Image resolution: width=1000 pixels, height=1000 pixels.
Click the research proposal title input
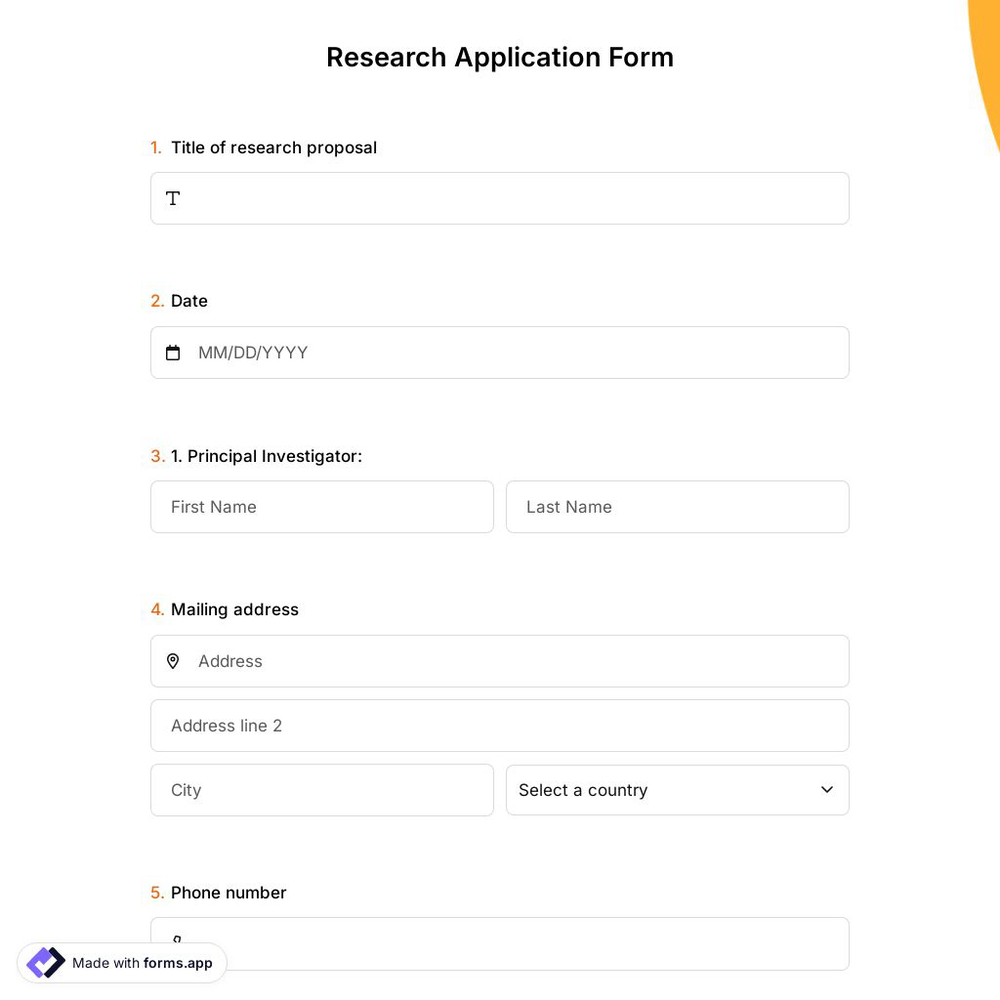click(500, 198)
